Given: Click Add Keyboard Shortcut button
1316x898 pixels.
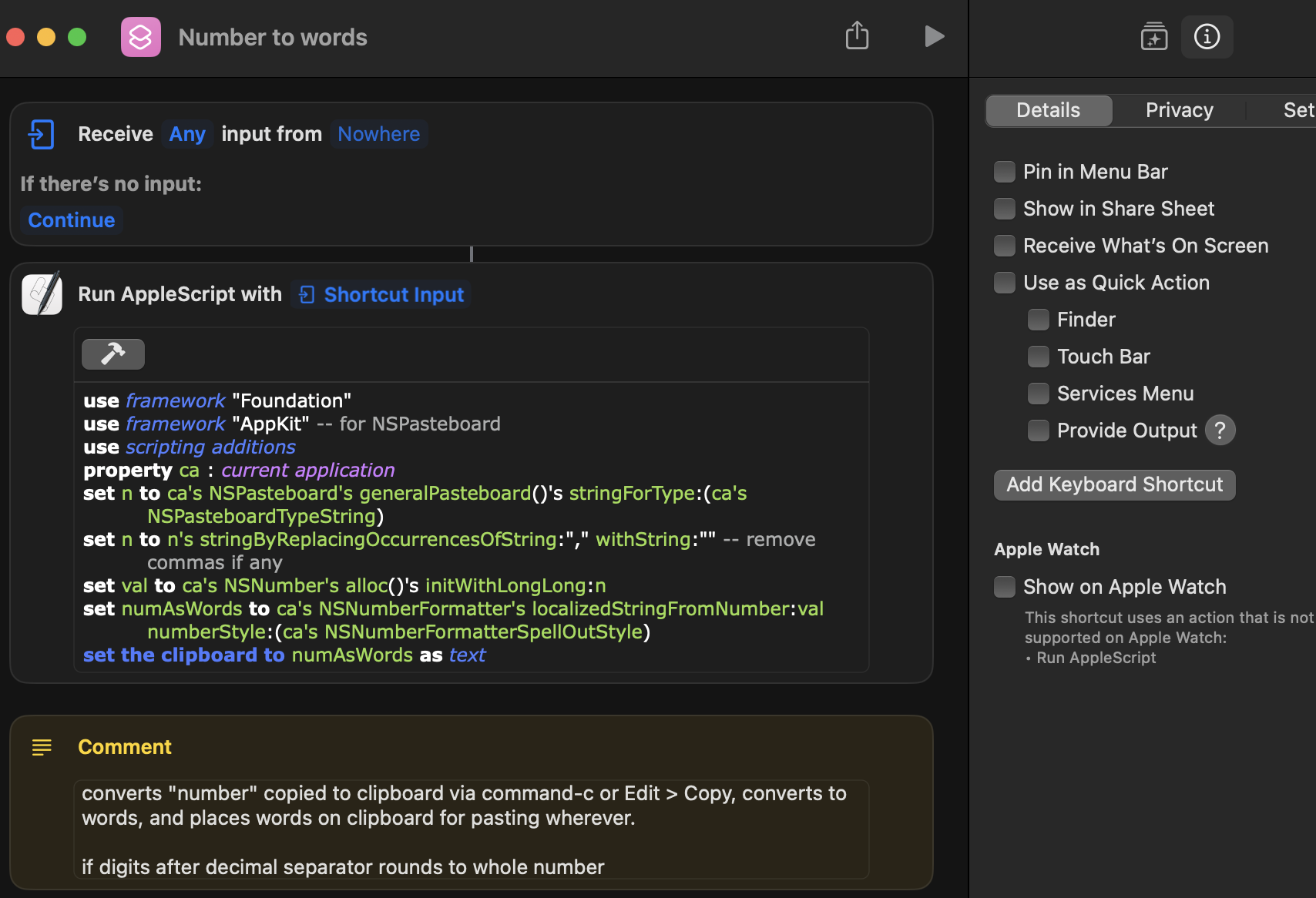Looking at the screenshot, I should (x=1114, y=484).
